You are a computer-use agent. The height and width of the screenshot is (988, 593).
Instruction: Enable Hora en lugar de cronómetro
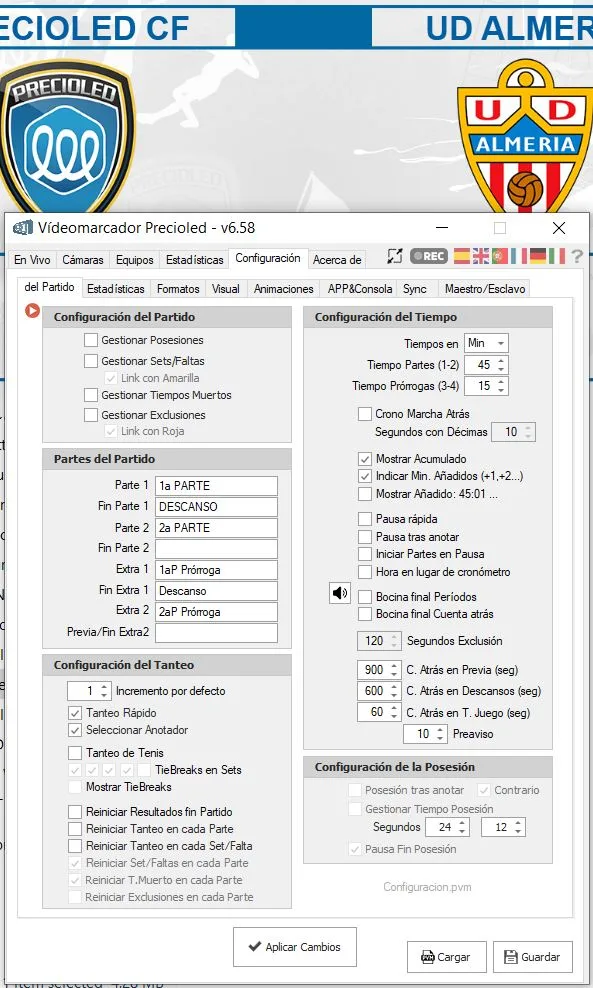(365, 572)
